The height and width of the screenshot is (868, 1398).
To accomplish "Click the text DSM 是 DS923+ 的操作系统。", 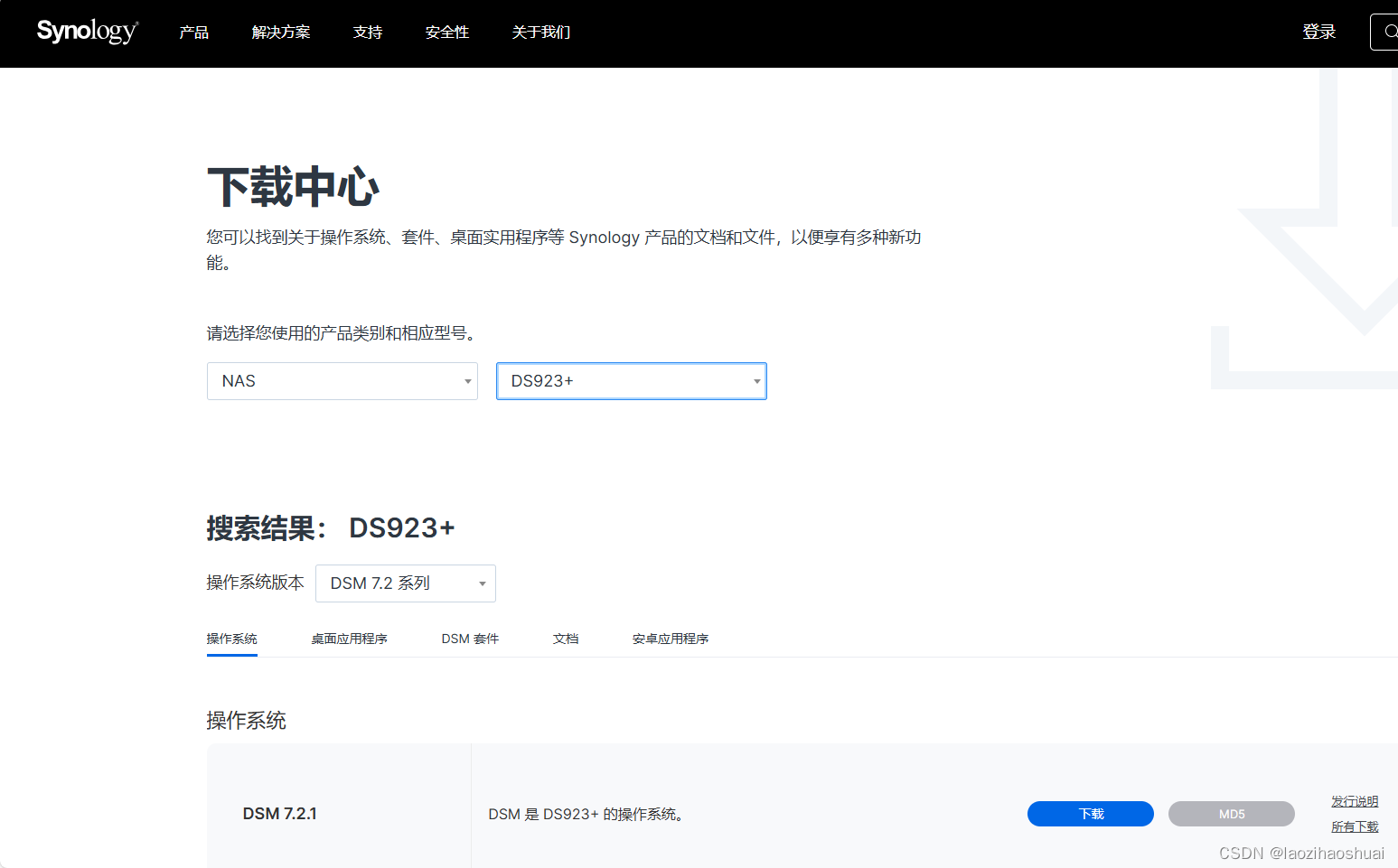I will [x=587, y=814].
